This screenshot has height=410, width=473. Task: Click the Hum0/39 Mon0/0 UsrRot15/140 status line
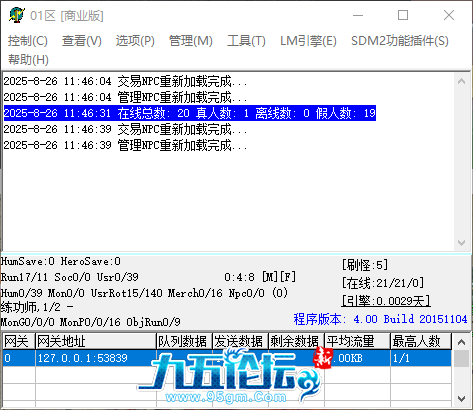(x=144, y=293)
